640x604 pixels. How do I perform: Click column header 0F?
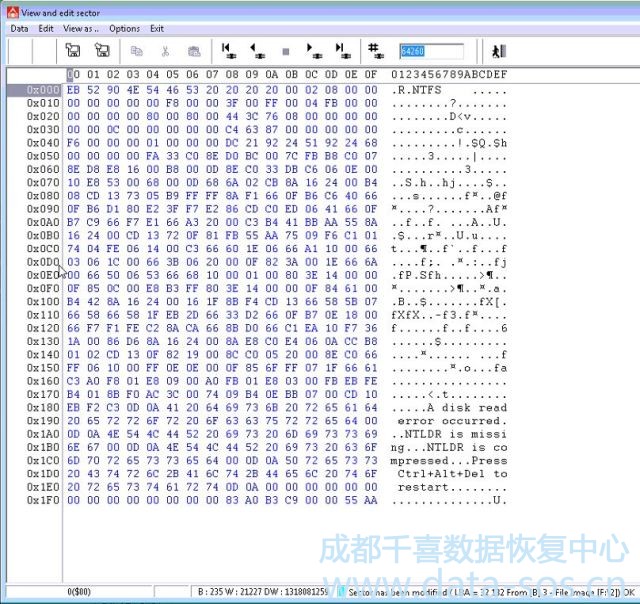(371, 75)
